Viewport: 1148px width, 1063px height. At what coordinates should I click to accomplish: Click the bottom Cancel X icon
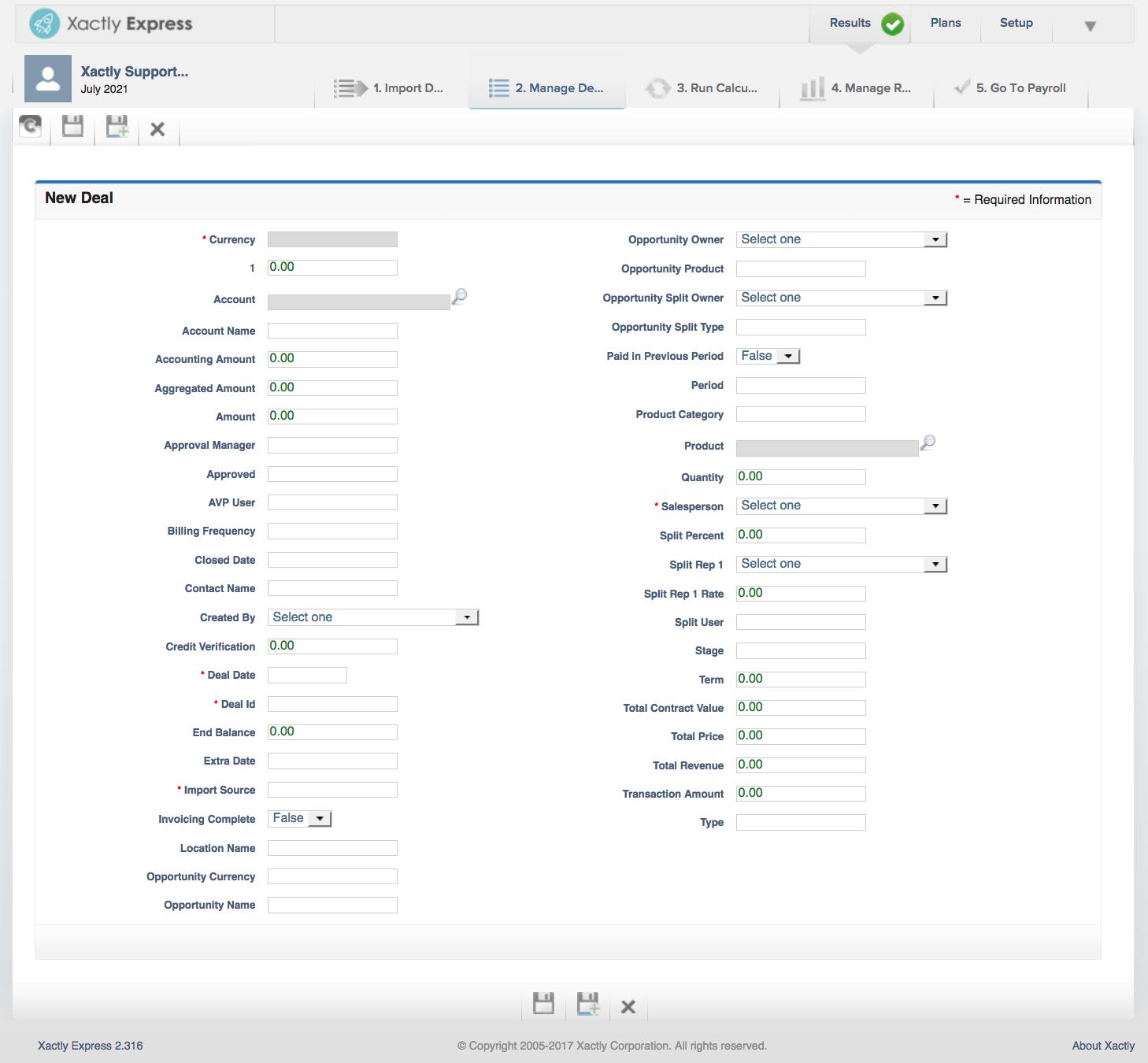coord(628,1006)
